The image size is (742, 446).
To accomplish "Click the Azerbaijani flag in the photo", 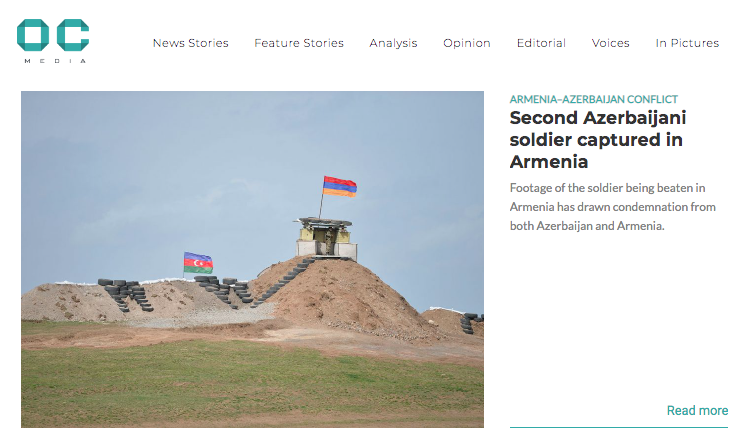I will click(x=198, y=263).
